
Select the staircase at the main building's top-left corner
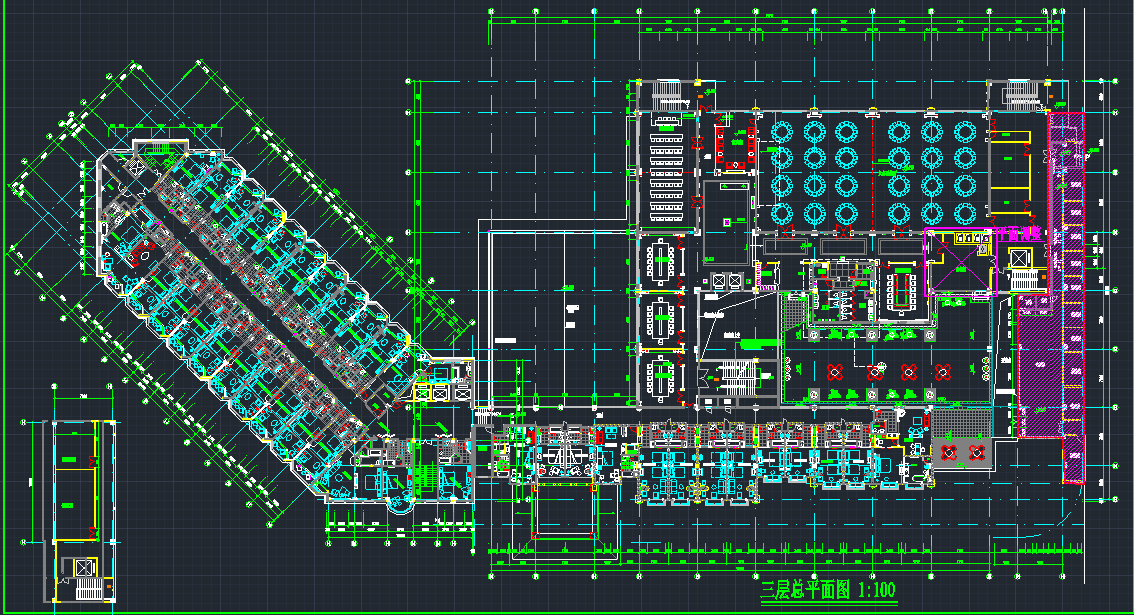coord(668,96)
